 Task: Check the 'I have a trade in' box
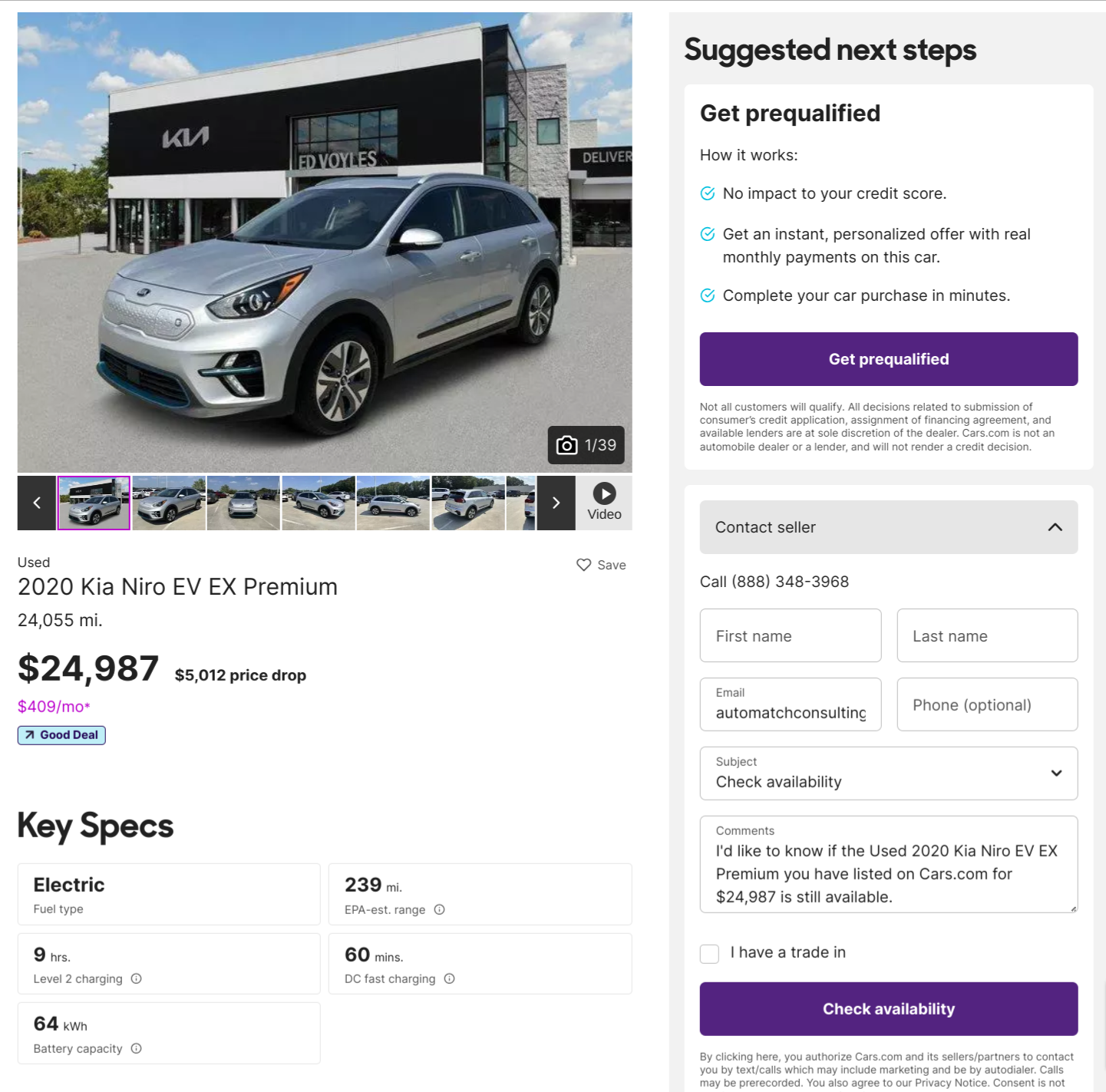pos(709,953)
